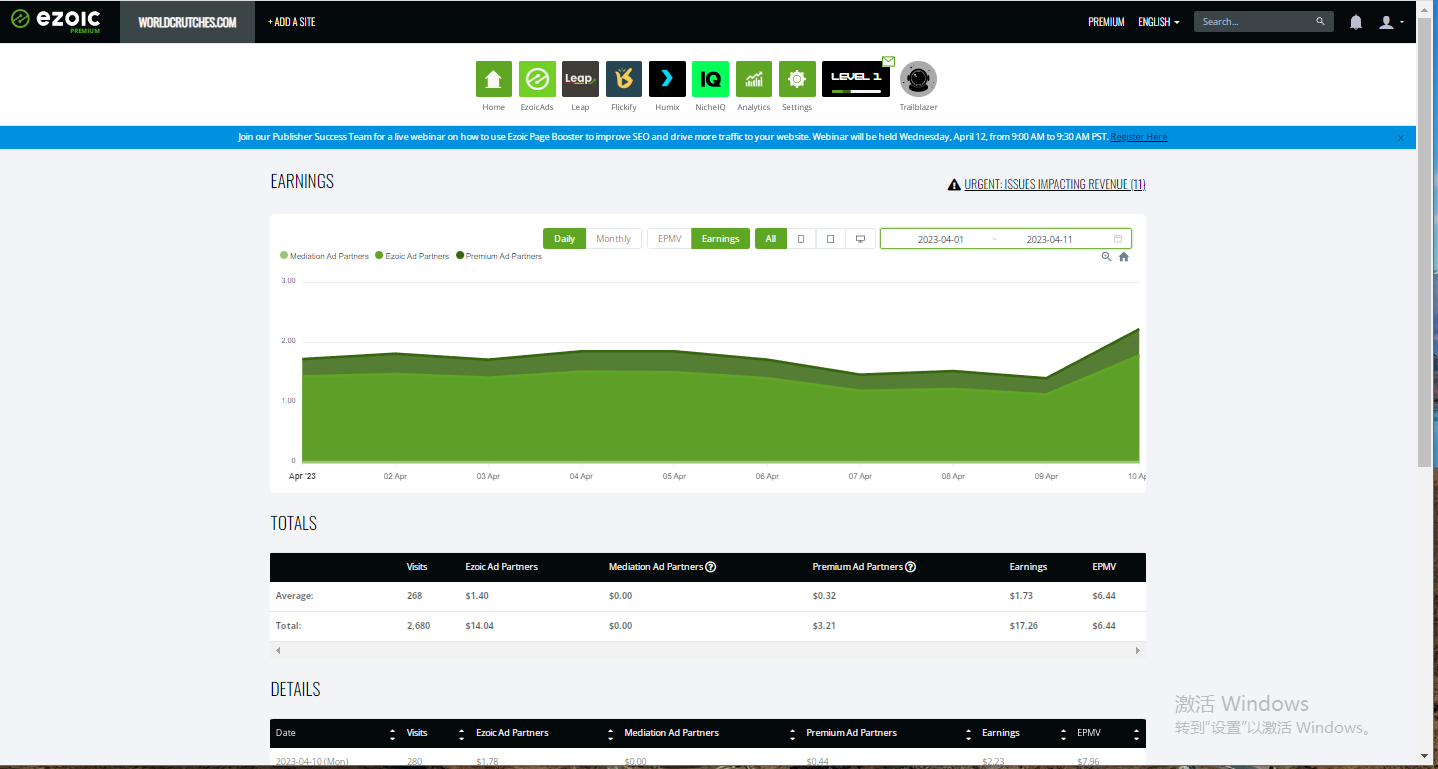
Task: Filter chart by desktop device
Action: pyautogui.click(x=860, y=239)
